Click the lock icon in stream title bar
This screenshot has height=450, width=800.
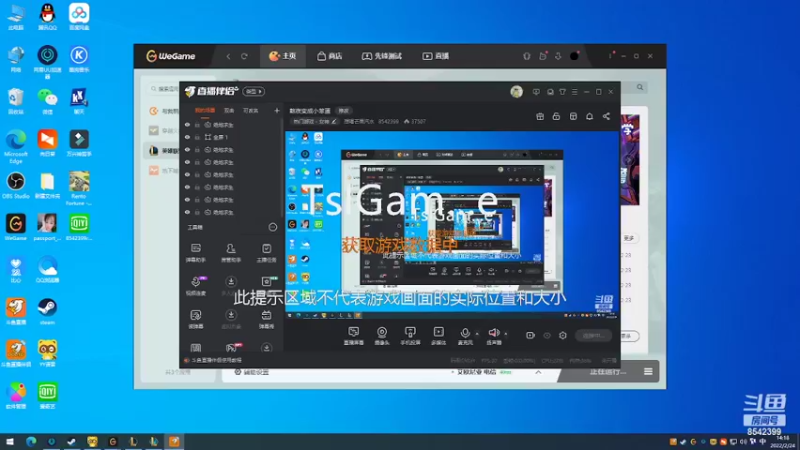click(x=556, y=116)
